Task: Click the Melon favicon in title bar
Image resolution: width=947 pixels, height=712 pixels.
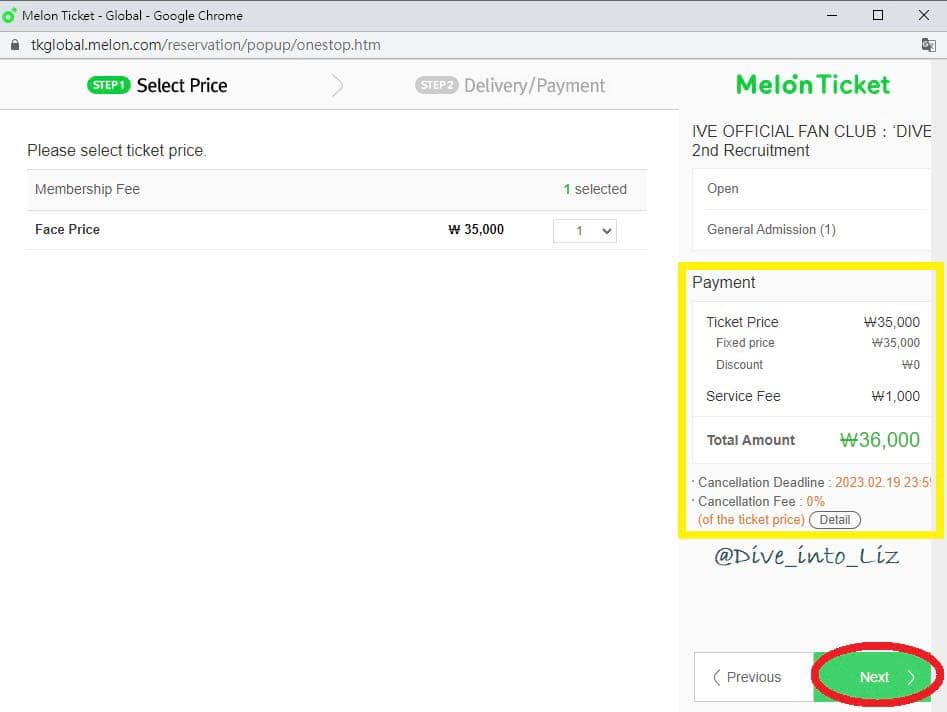Action: point(9,16)
